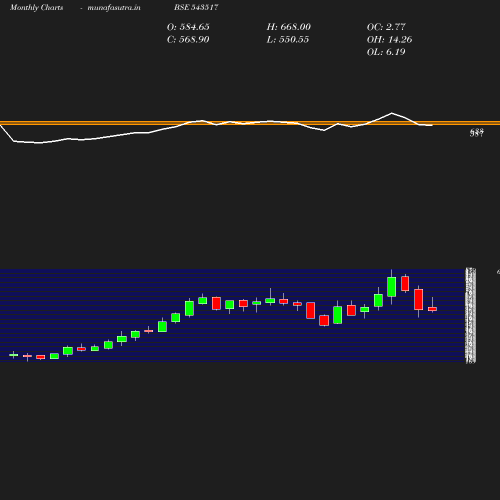Click the close value "C: 568.90"

[188, 40]
